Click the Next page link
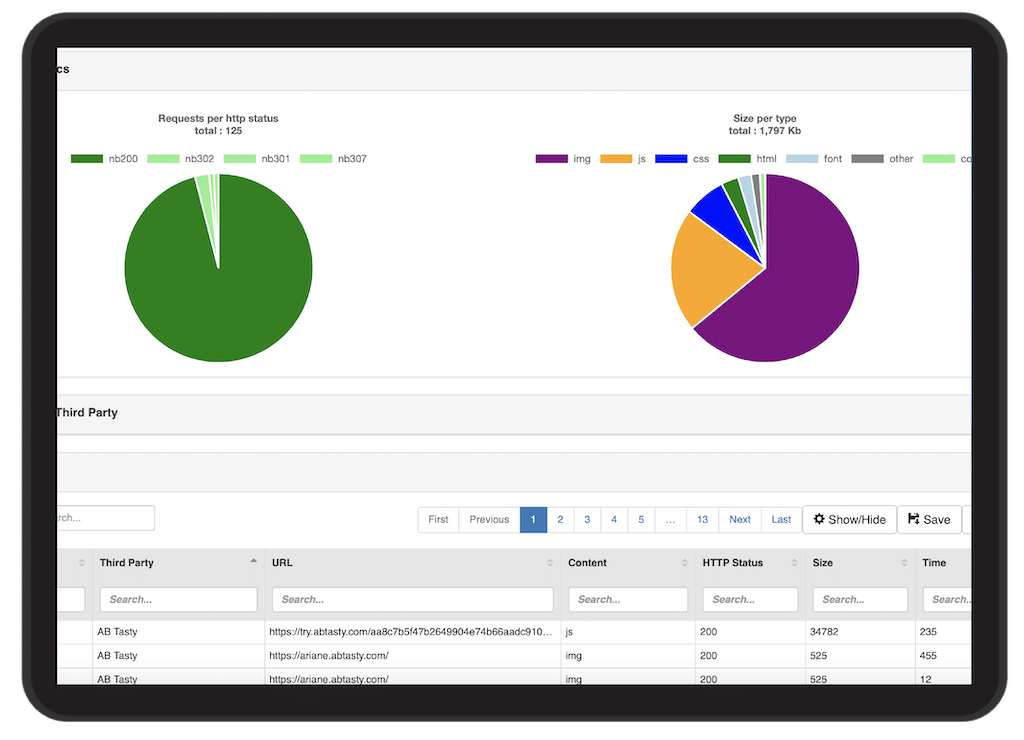Image resolution: width=1024 pixels, height=740 pixels. pos(740,520)
